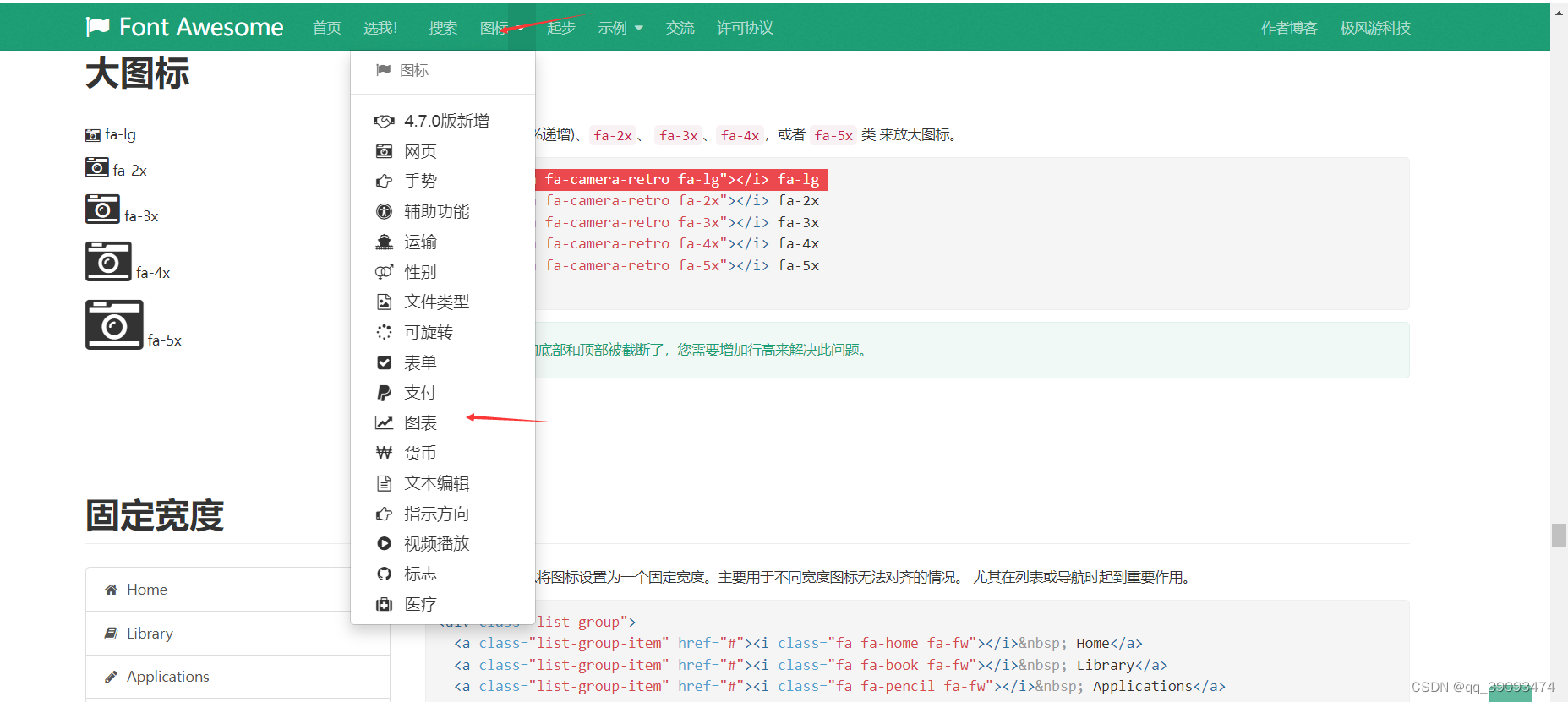Open 选我! in the navbar
Screen dimensions: 1568x702
pyautogui.click(x=380, y=28)
